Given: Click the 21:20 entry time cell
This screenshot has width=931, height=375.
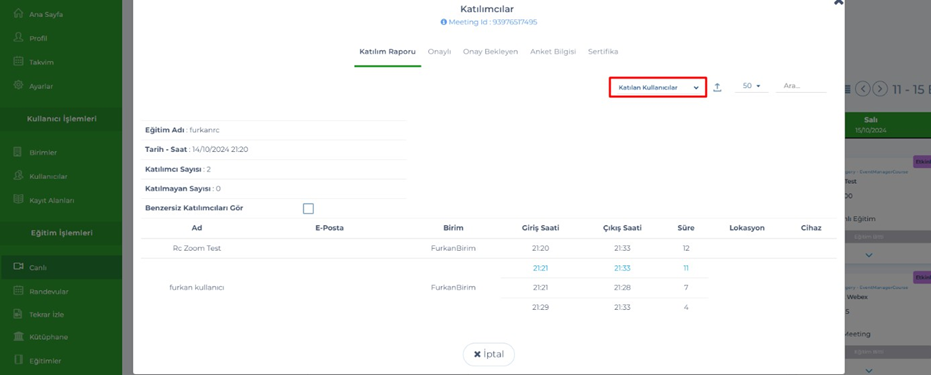Looking at the screenshot, I should [540, 248].
